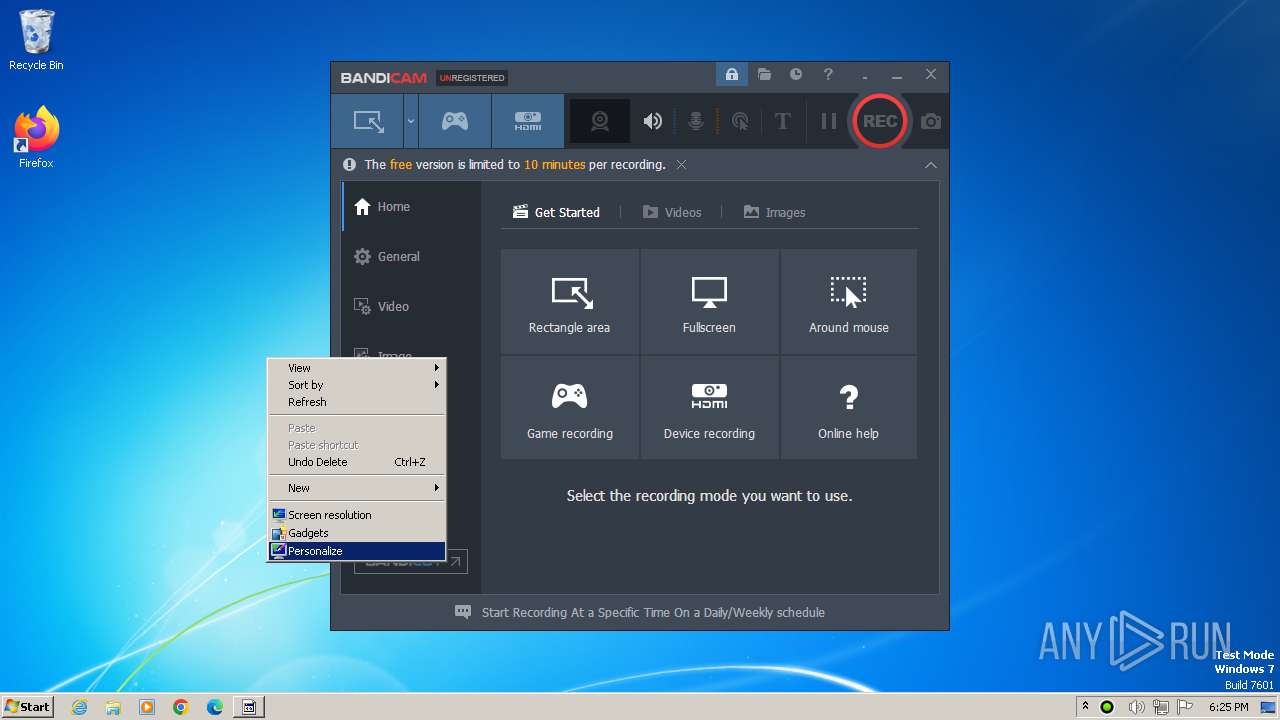Choose Fullscreen recording mode
The image size is (1280, 720).
(x=709, y=301)
